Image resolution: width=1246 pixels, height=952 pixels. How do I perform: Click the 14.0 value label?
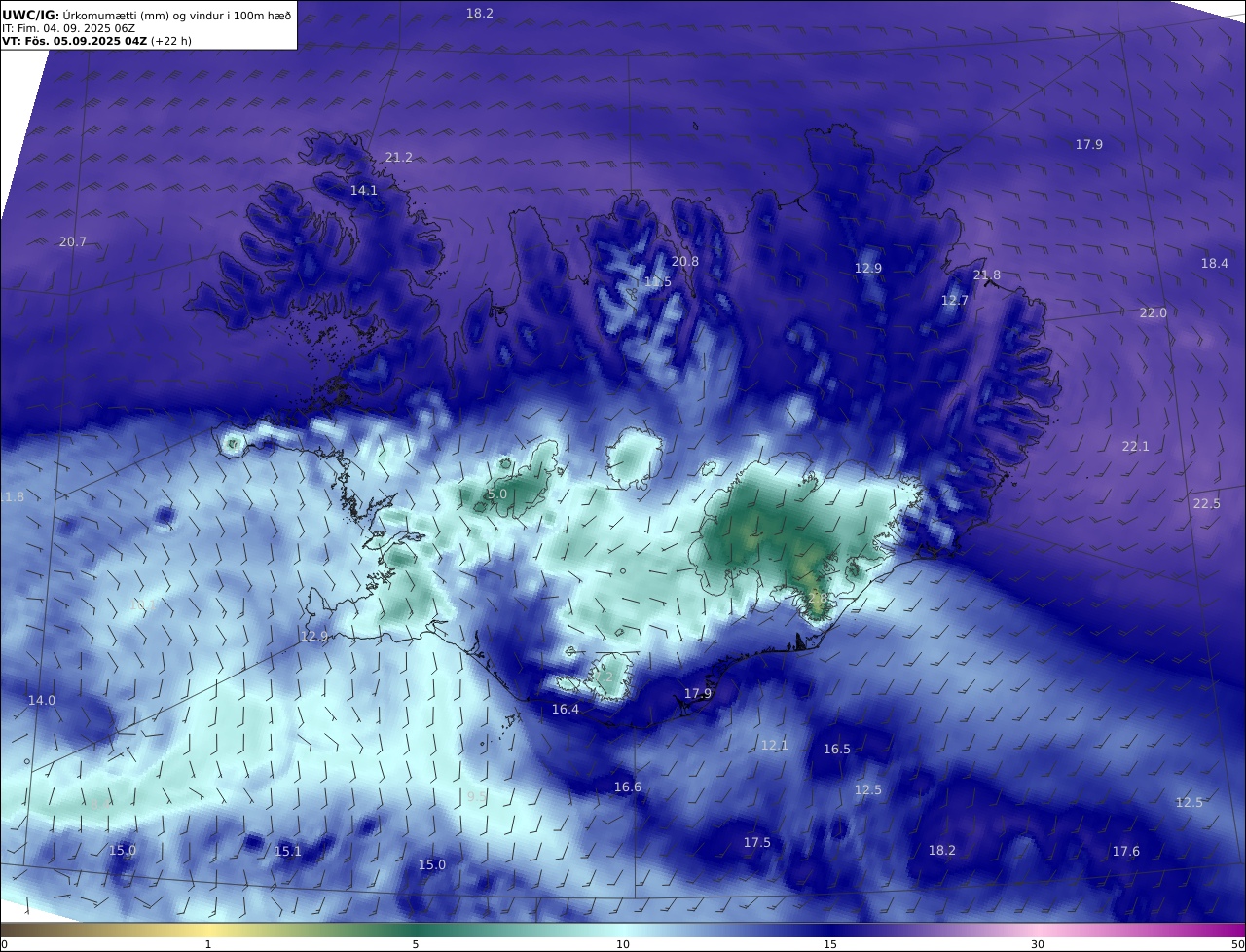[x=42, y=701]
